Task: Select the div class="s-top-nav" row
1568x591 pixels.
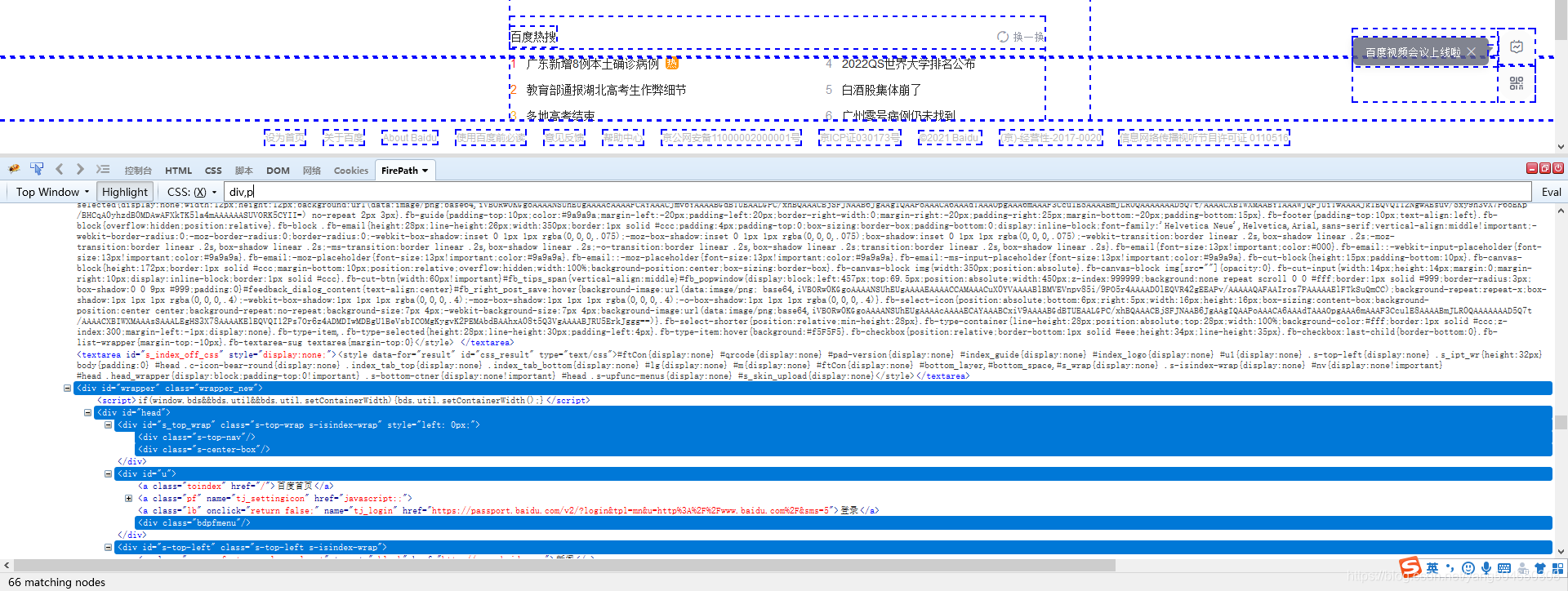Action: click(x=844, y=437)
